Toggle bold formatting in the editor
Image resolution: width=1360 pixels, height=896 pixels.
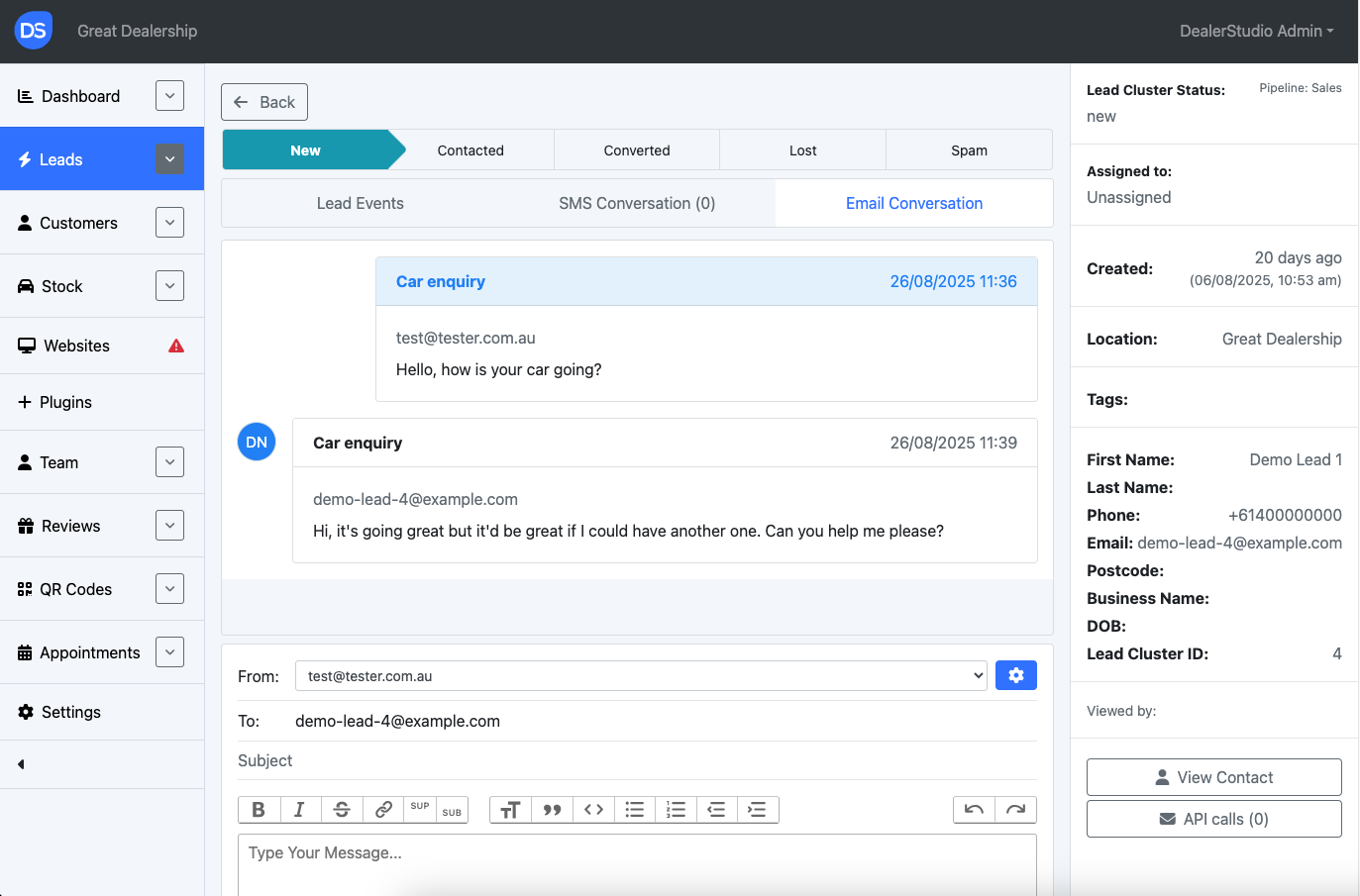[259, 810]
